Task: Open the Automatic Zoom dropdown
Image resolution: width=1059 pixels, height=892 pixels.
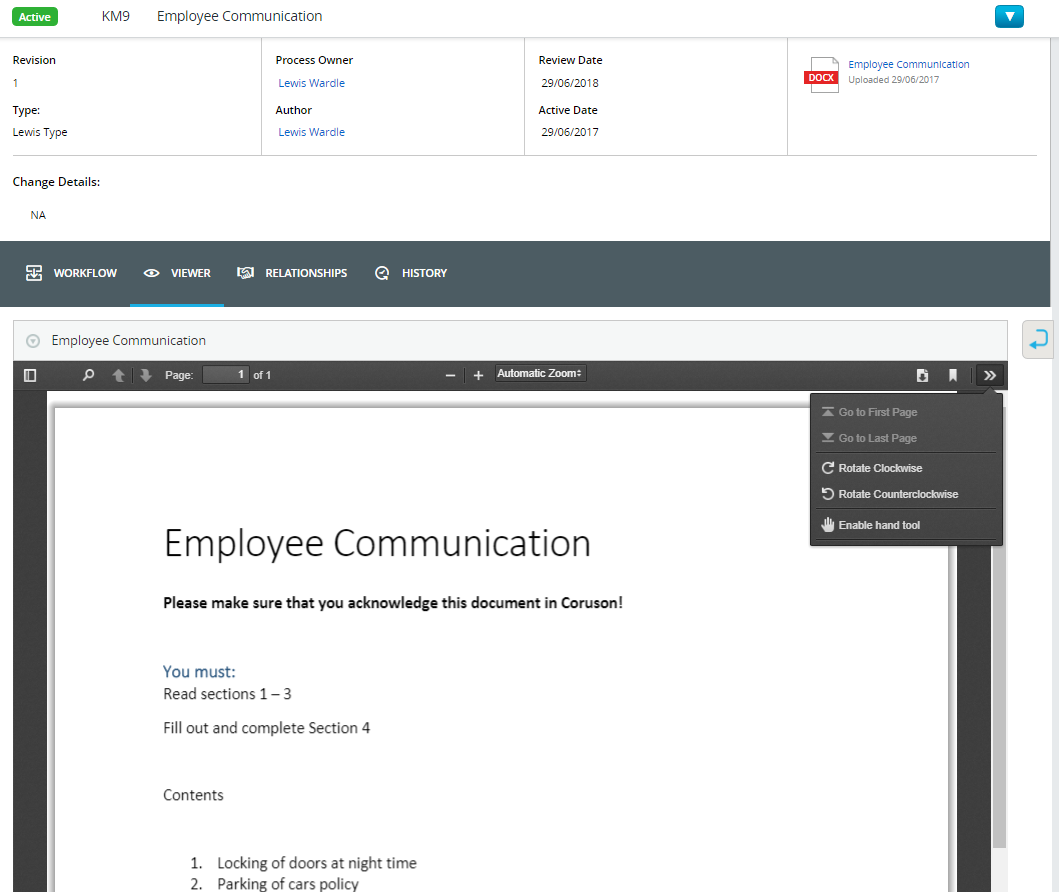Action: pos(540,373)
